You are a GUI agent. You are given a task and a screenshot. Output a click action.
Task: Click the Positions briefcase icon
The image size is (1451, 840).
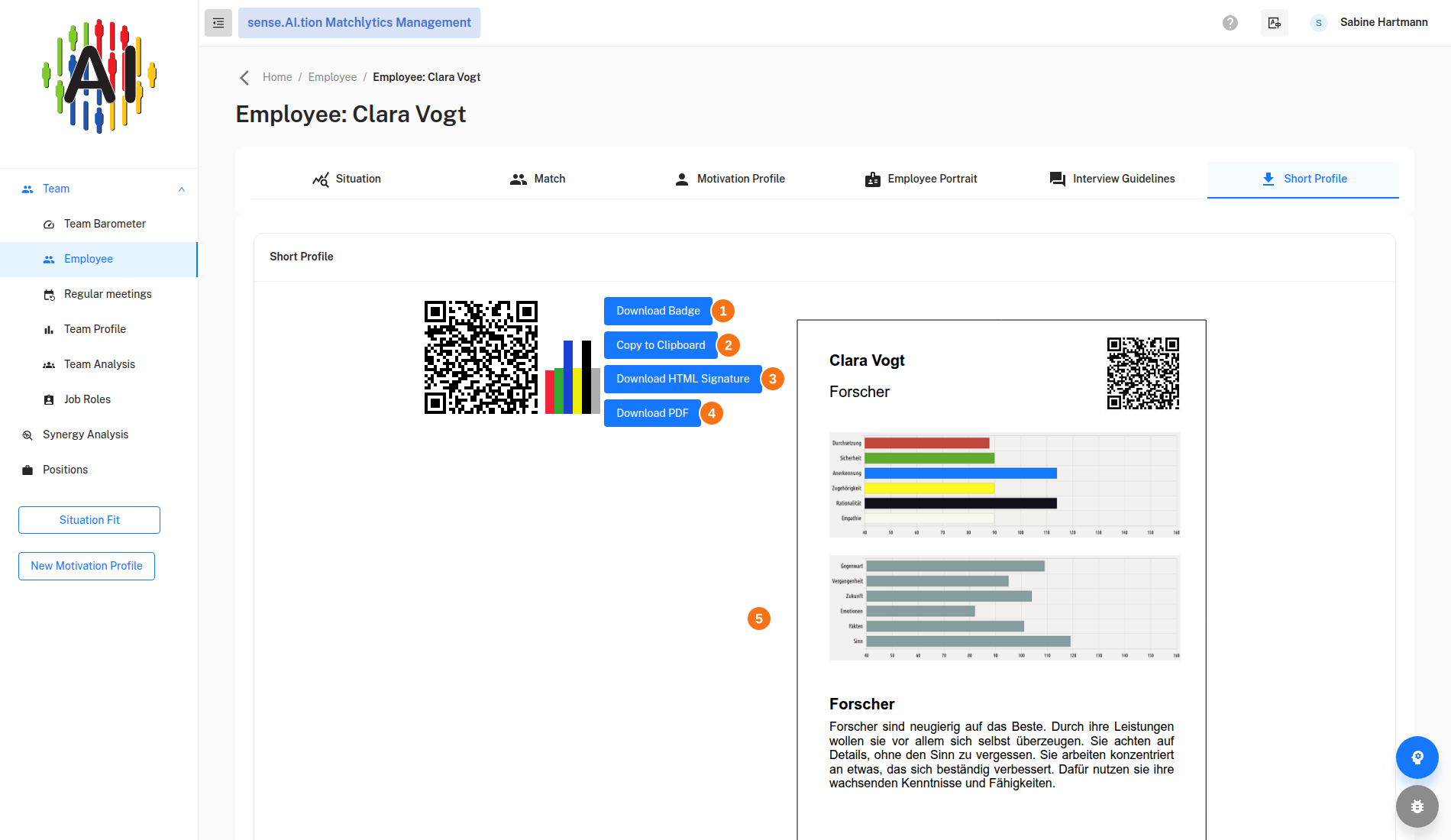tap(27, 470)
